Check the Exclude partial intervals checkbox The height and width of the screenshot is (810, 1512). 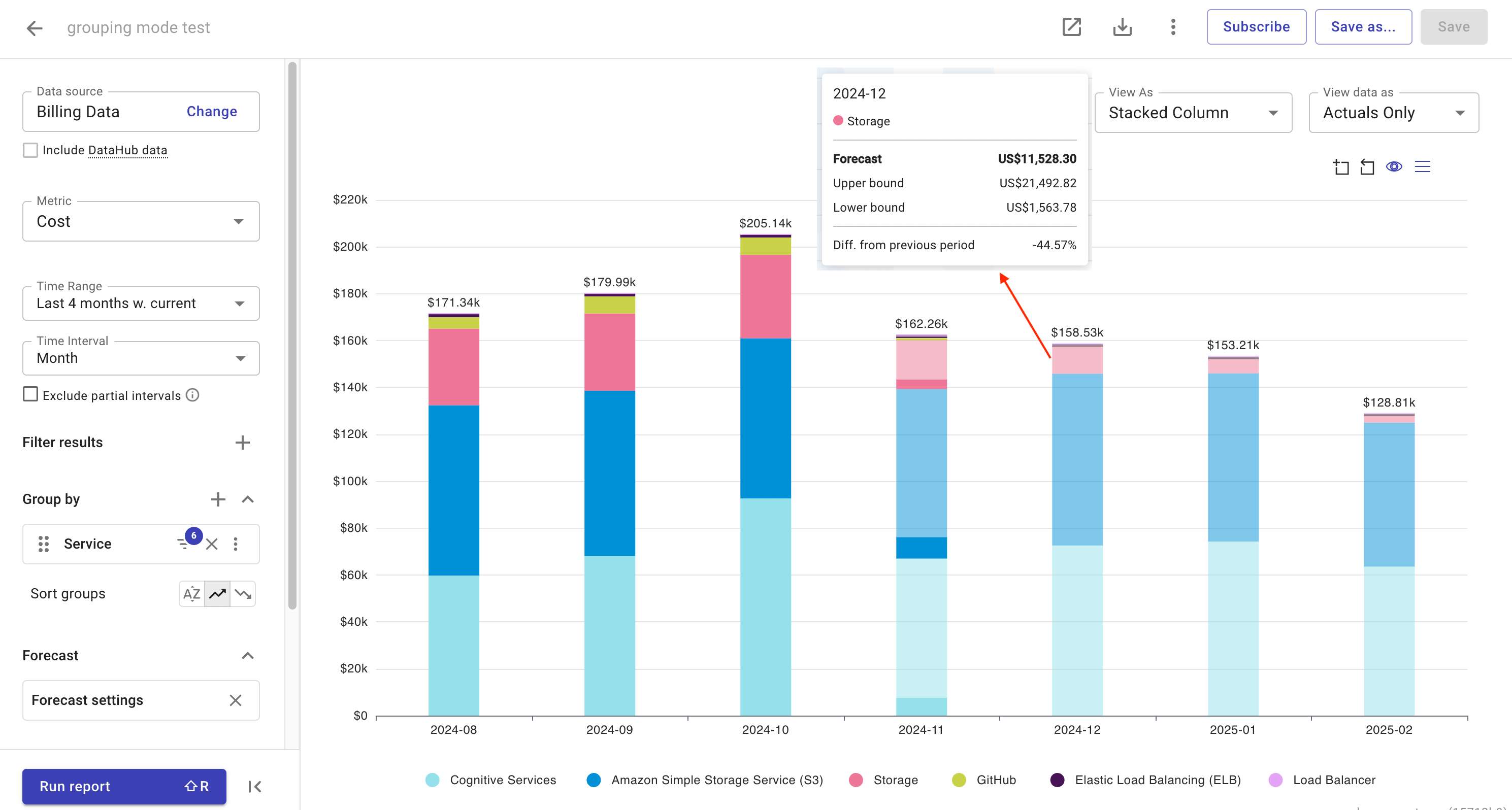click(30, 394)
